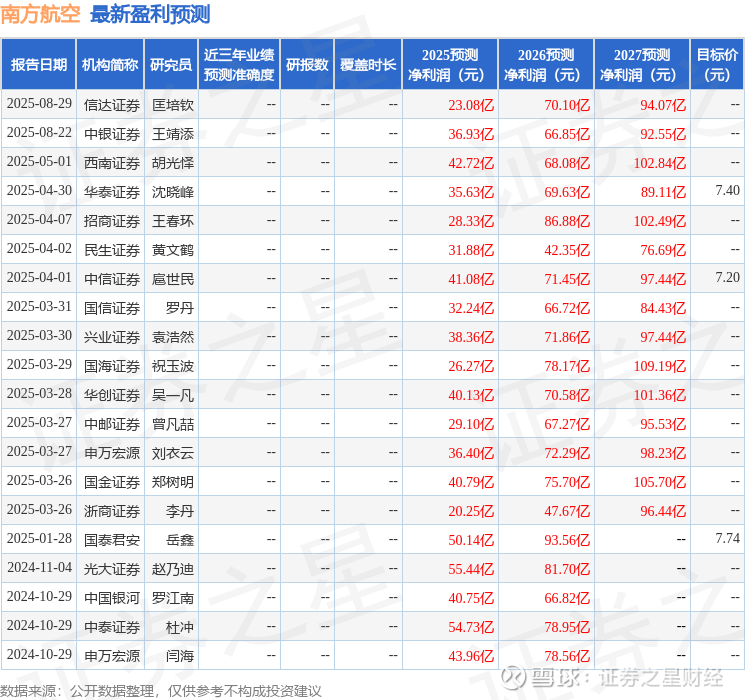Select the 42.35亿 forecast value
Screen dimensions: 745x700
coord(567,249)
